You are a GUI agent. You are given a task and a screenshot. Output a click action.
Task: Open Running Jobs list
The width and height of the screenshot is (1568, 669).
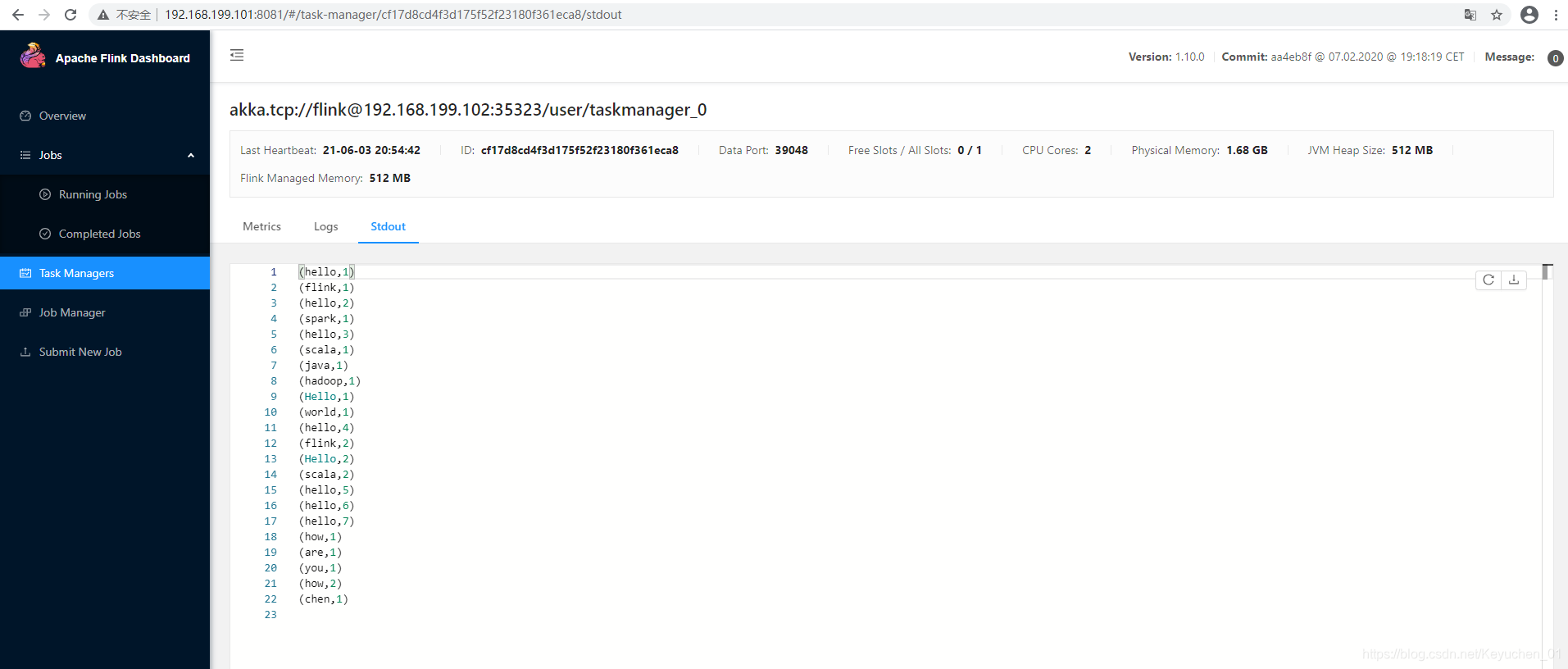105,194
